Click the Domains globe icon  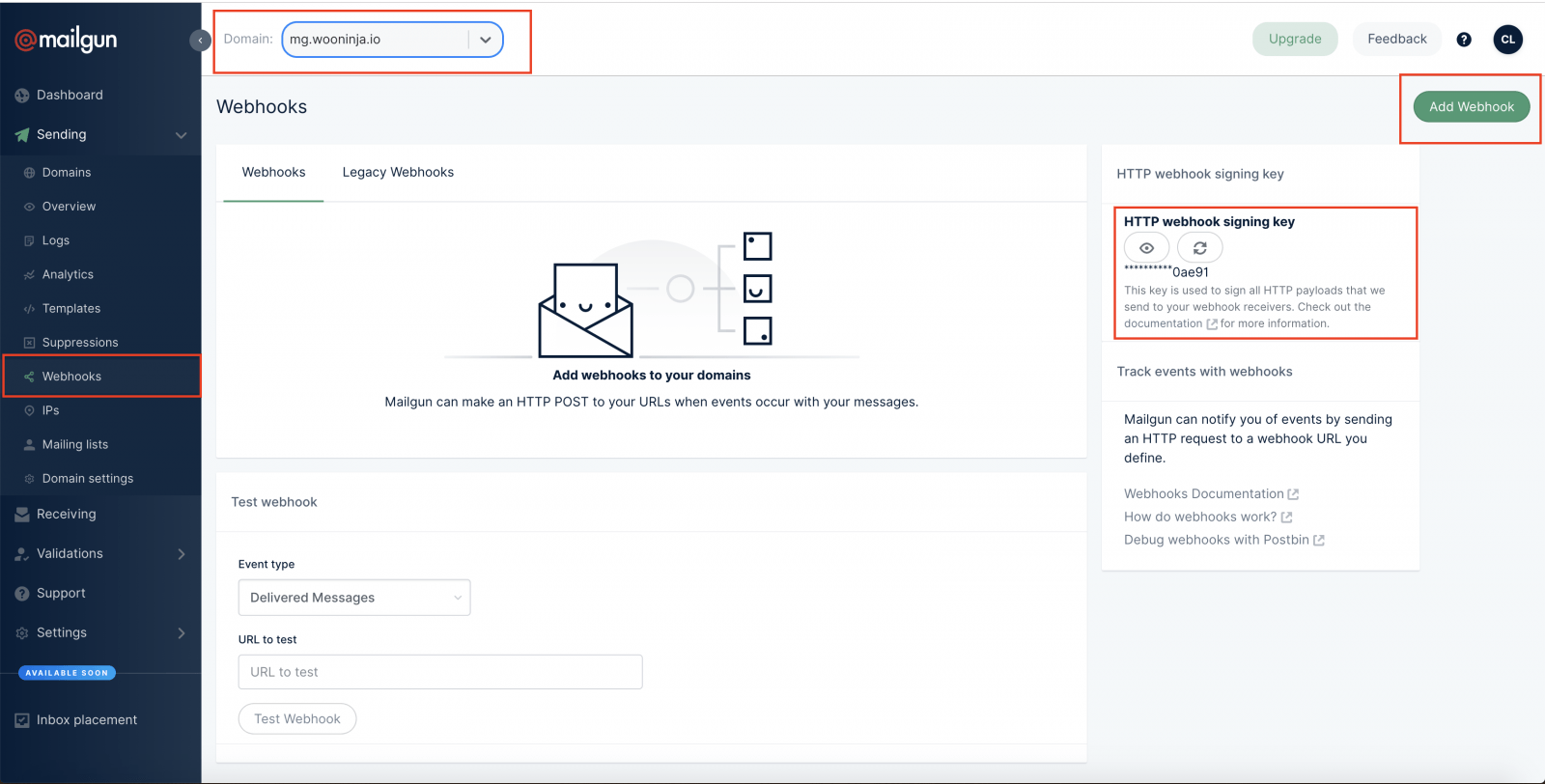coord(29,173)
